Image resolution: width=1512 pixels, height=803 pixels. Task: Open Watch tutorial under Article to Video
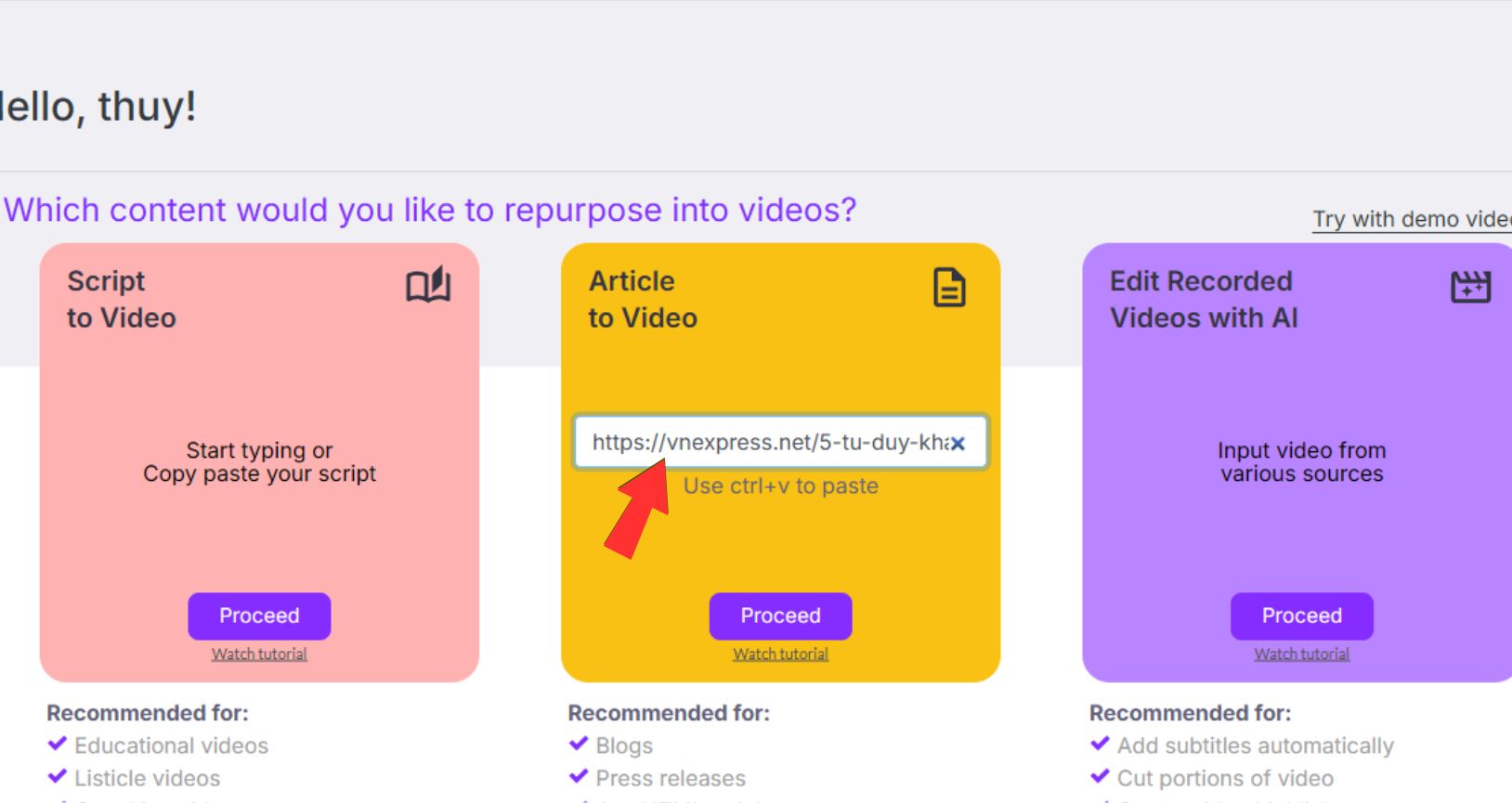click(x=780, y=654)
